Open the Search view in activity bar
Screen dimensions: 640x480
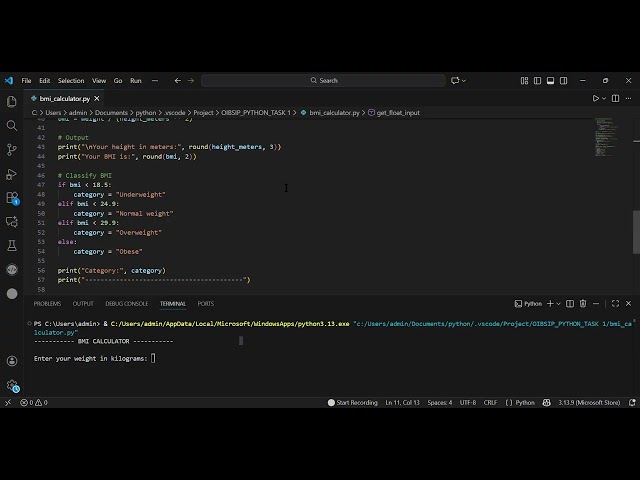pyautogui.click(x=12, y=125)
